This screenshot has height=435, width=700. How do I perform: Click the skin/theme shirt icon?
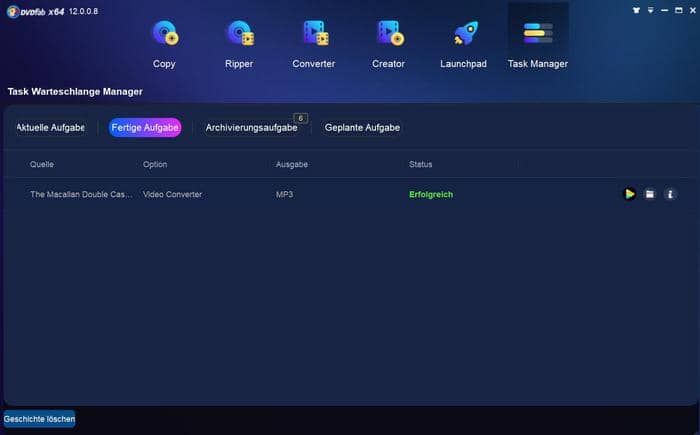(x=637, y=10)
